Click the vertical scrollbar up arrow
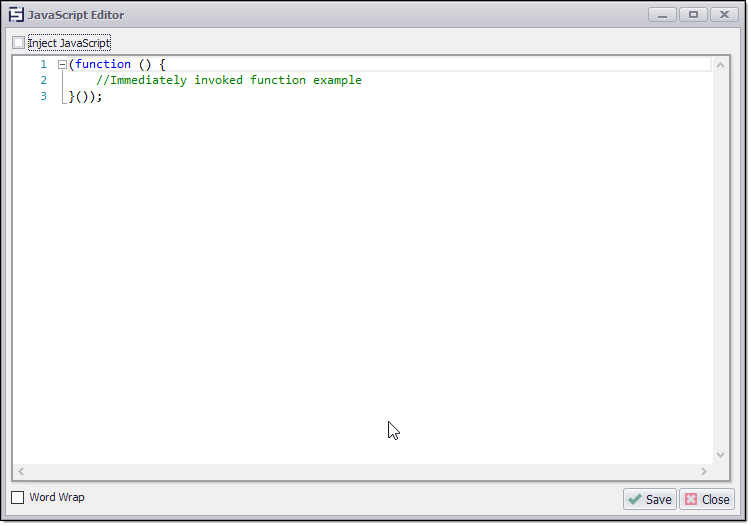751x526 pixels. click(x=721, y=64)
